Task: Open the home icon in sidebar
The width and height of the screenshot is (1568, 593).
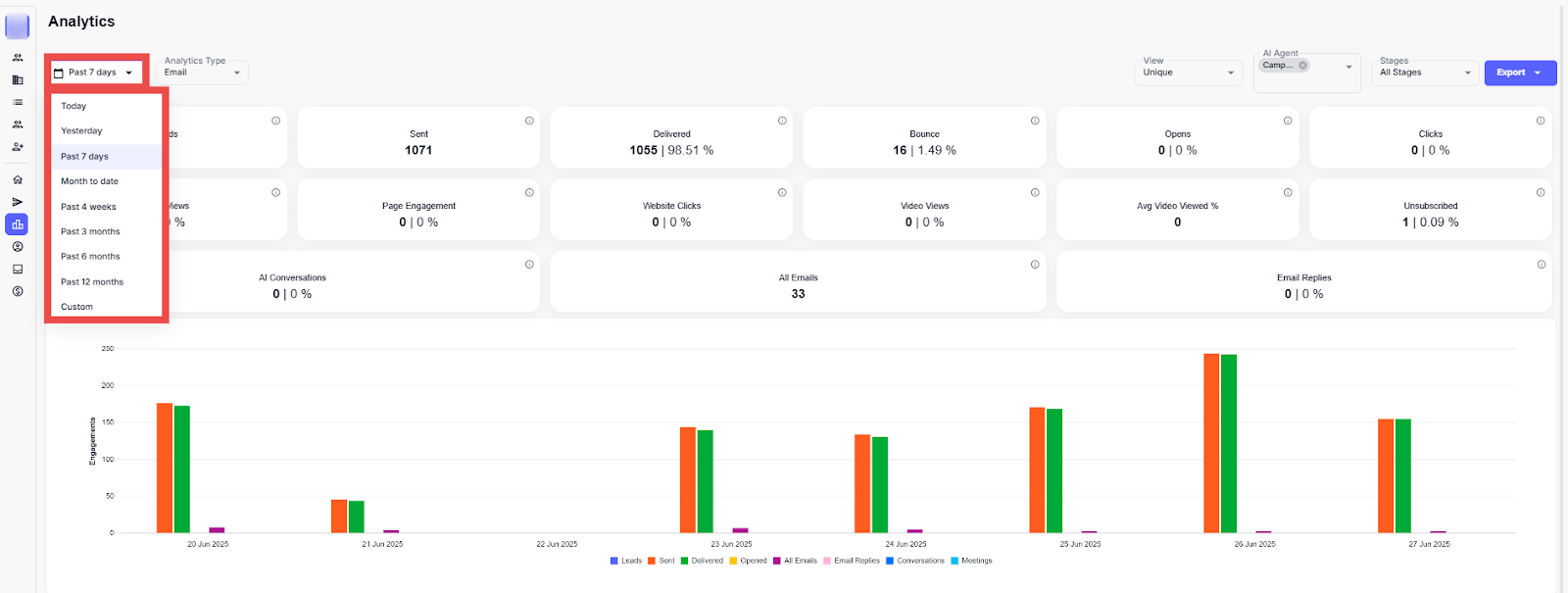Action: tap(18, 179)
